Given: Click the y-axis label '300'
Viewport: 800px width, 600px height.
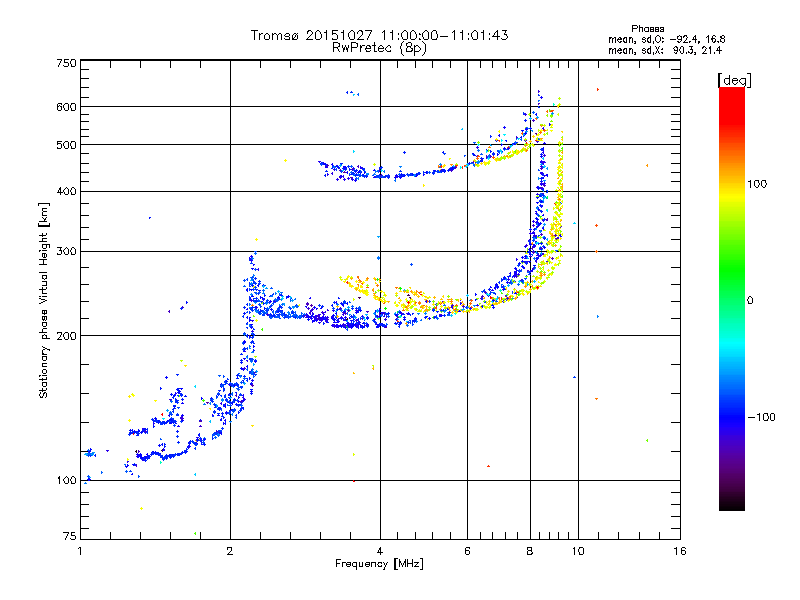Looking at the screenshot, I should pos(66,252).
